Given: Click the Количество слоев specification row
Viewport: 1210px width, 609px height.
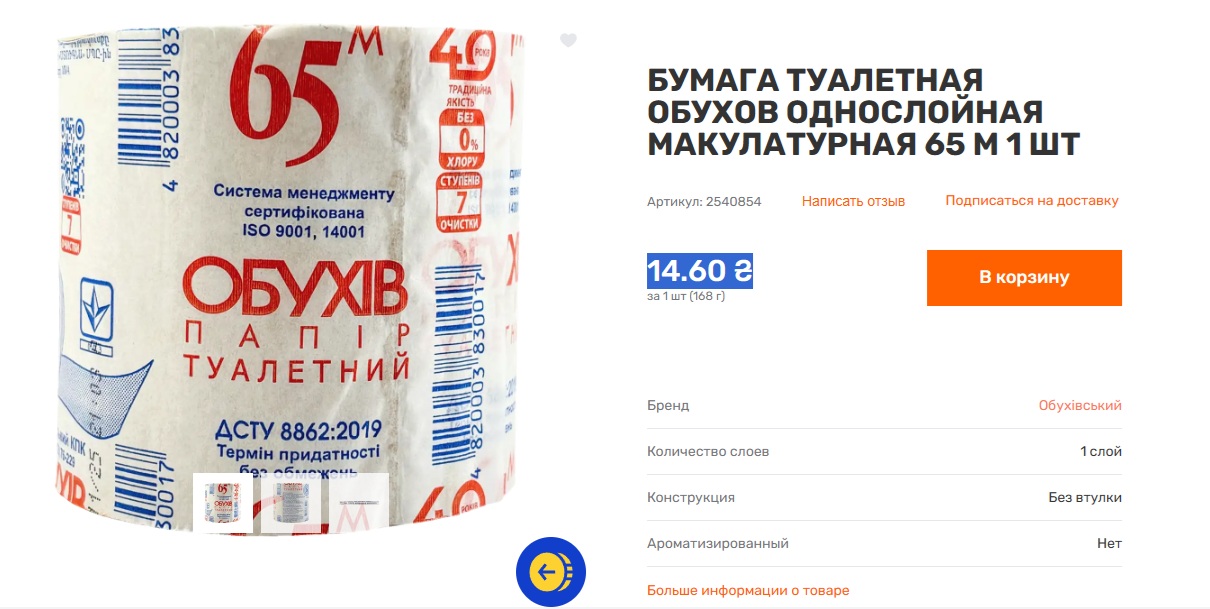Looking at the screenshot, I should pyautogui.click(x=884, y=452).
